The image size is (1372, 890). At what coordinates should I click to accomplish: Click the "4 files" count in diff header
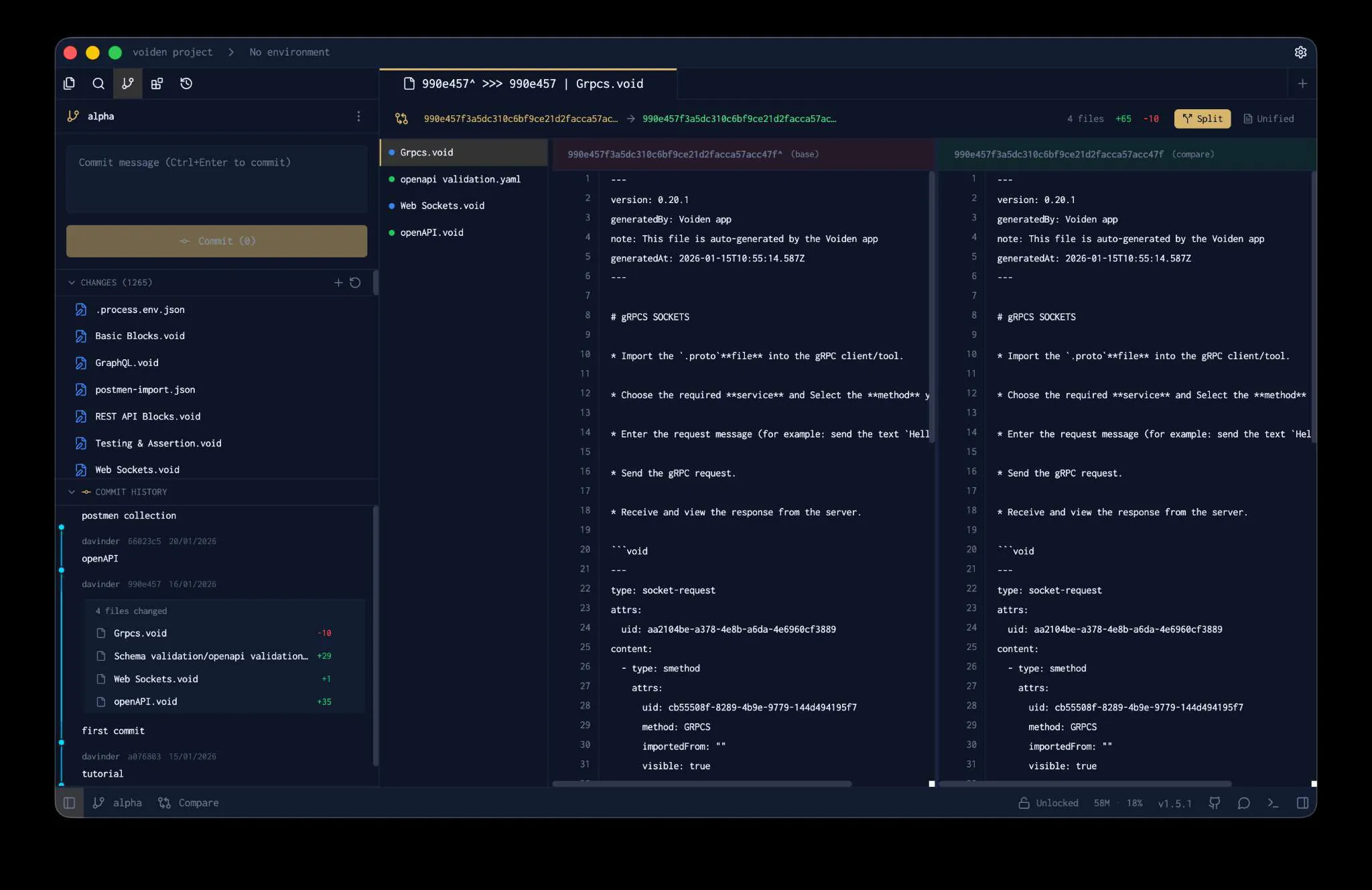coord(1085,119)
